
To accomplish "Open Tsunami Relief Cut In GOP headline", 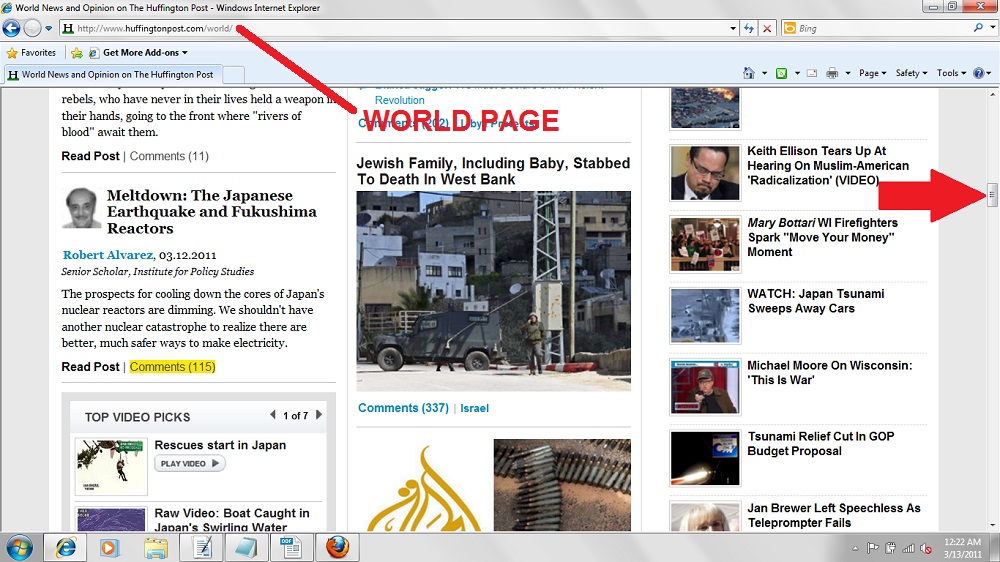I will (x=821, y=443).
